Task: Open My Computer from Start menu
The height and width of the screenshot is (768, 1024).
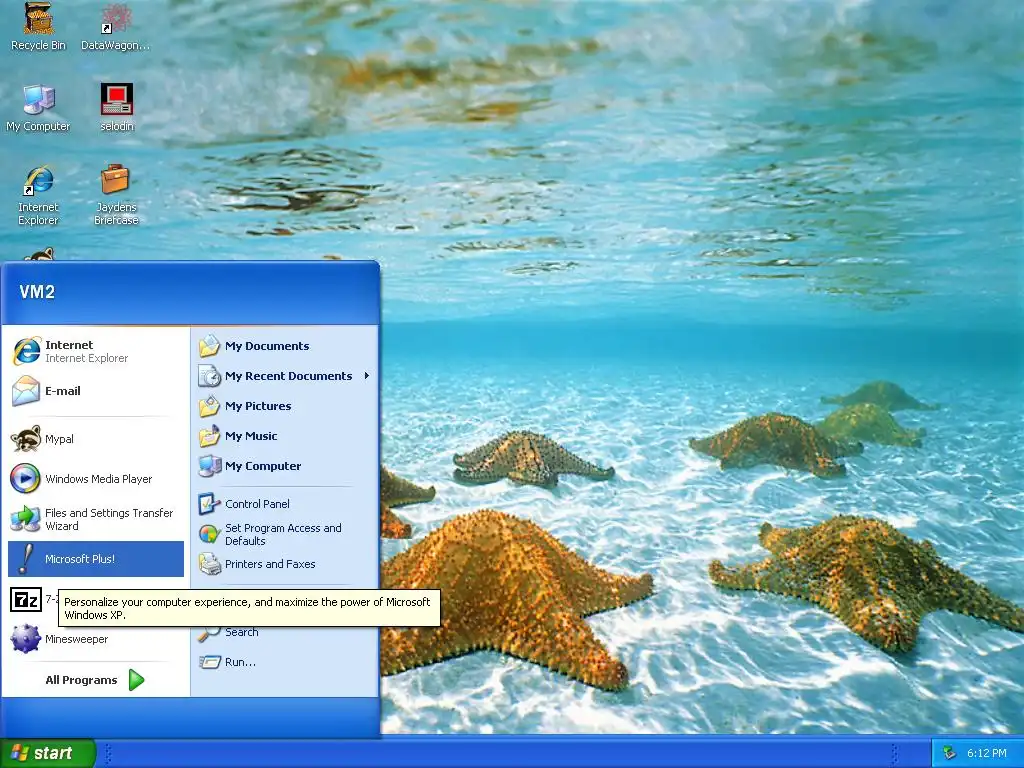Action: (x=285, y=466)
